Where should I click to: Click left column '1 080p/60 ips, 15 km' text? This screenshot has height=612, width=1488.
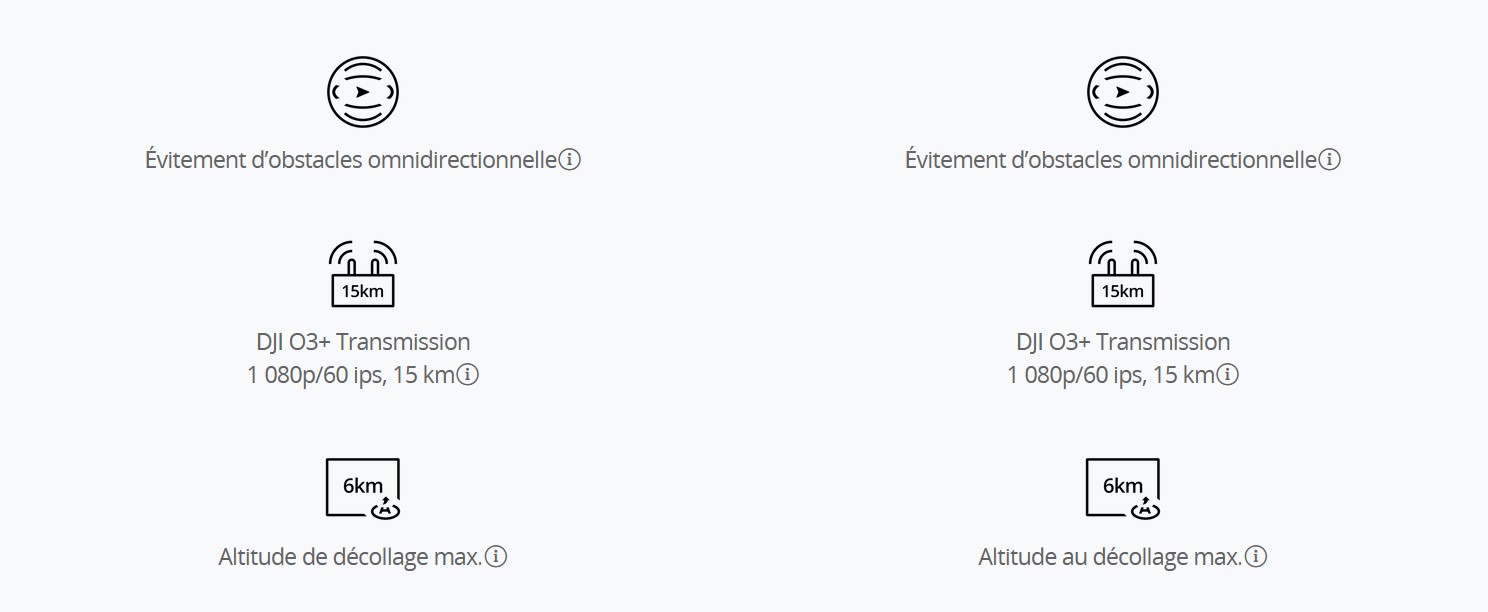point(351,376)
